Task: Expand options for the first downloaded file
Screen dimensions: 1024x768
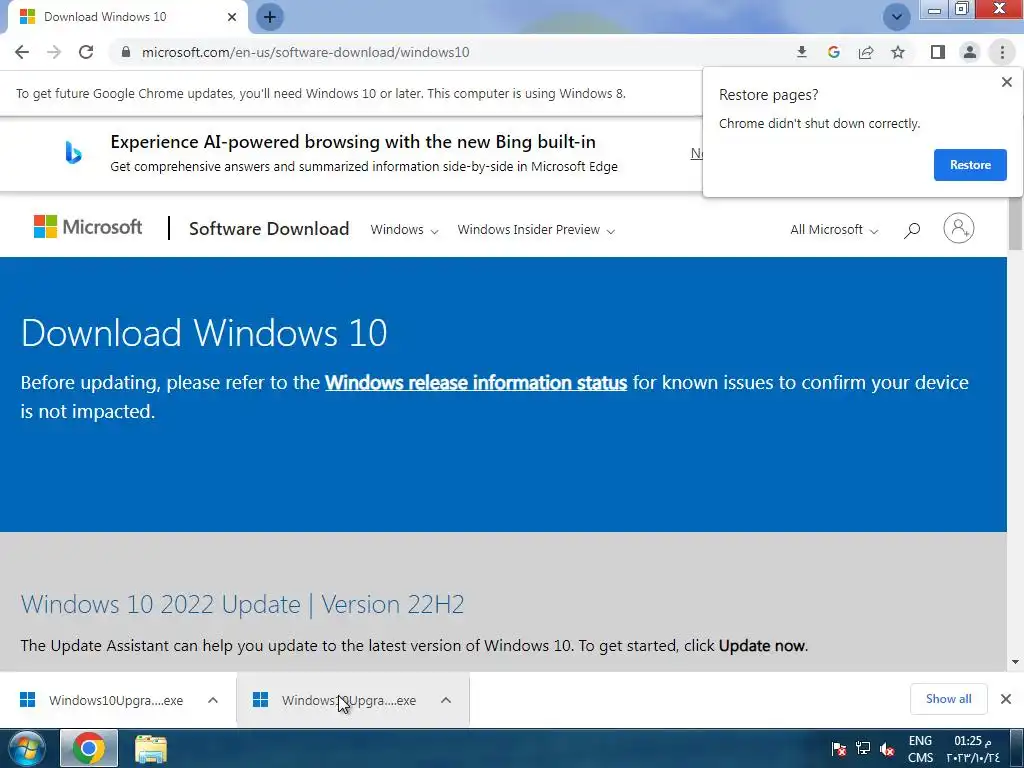Action: [213, 700]
